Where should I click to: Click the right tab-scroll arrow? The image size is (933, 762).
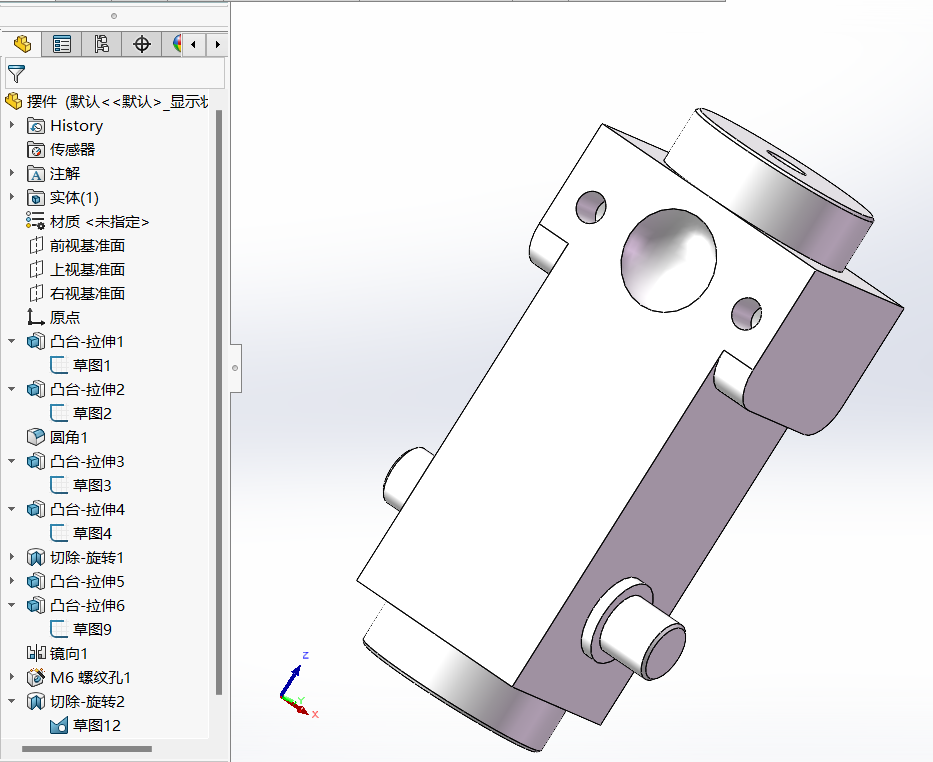tap(218, 44)
